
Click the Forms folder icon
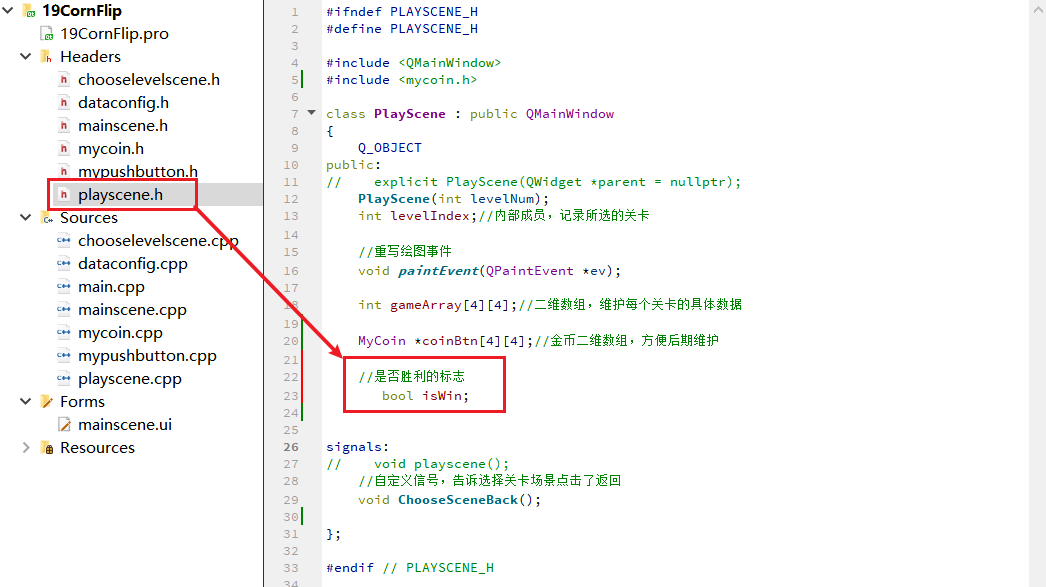(47, 402)
